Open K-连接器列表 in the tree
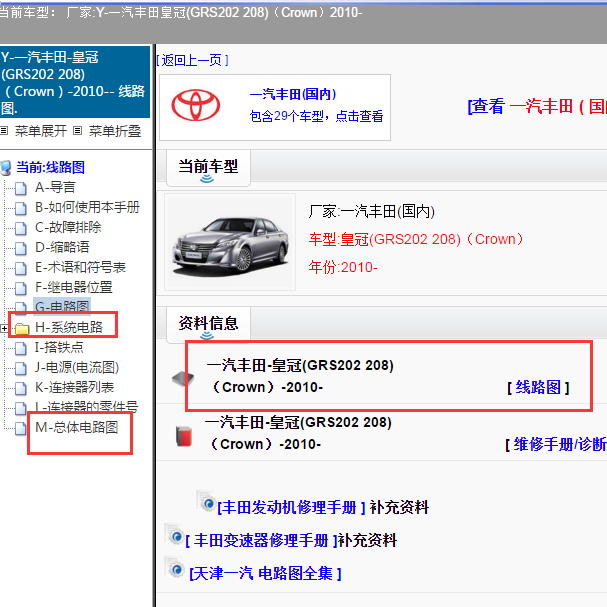The image size is (607, 607). (74, 388)
